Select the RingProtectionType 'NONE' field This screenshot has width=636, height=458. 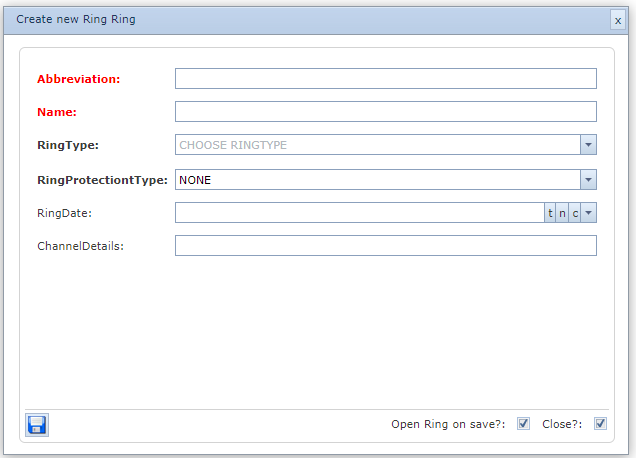tap(377, 179)
